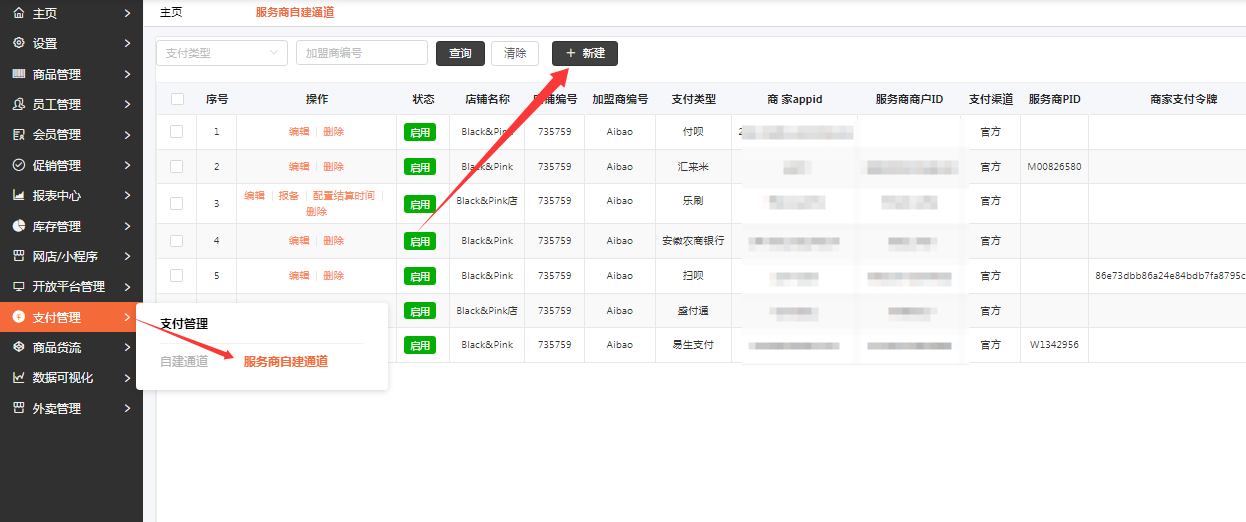Click the home icon in sidebar

(x=18, y=13)
